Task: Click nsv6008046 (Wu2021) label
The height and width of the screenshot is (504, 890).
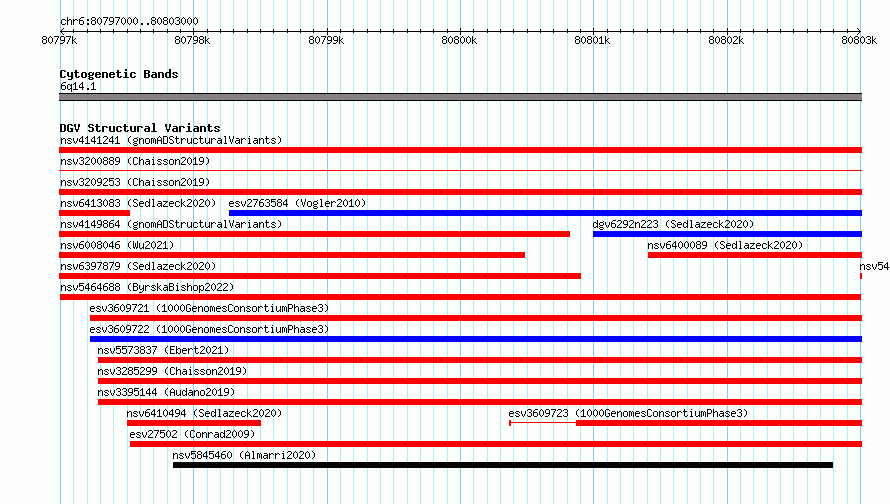Action: coord(117,245)
